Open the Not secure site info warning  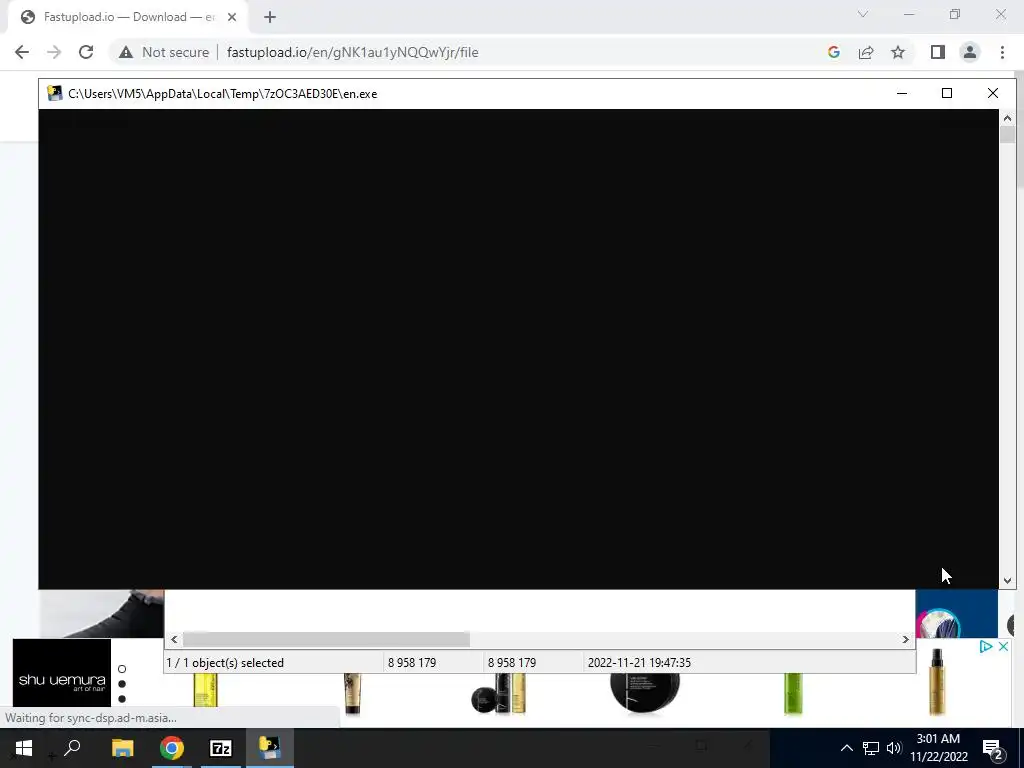[x=164, y=52]
